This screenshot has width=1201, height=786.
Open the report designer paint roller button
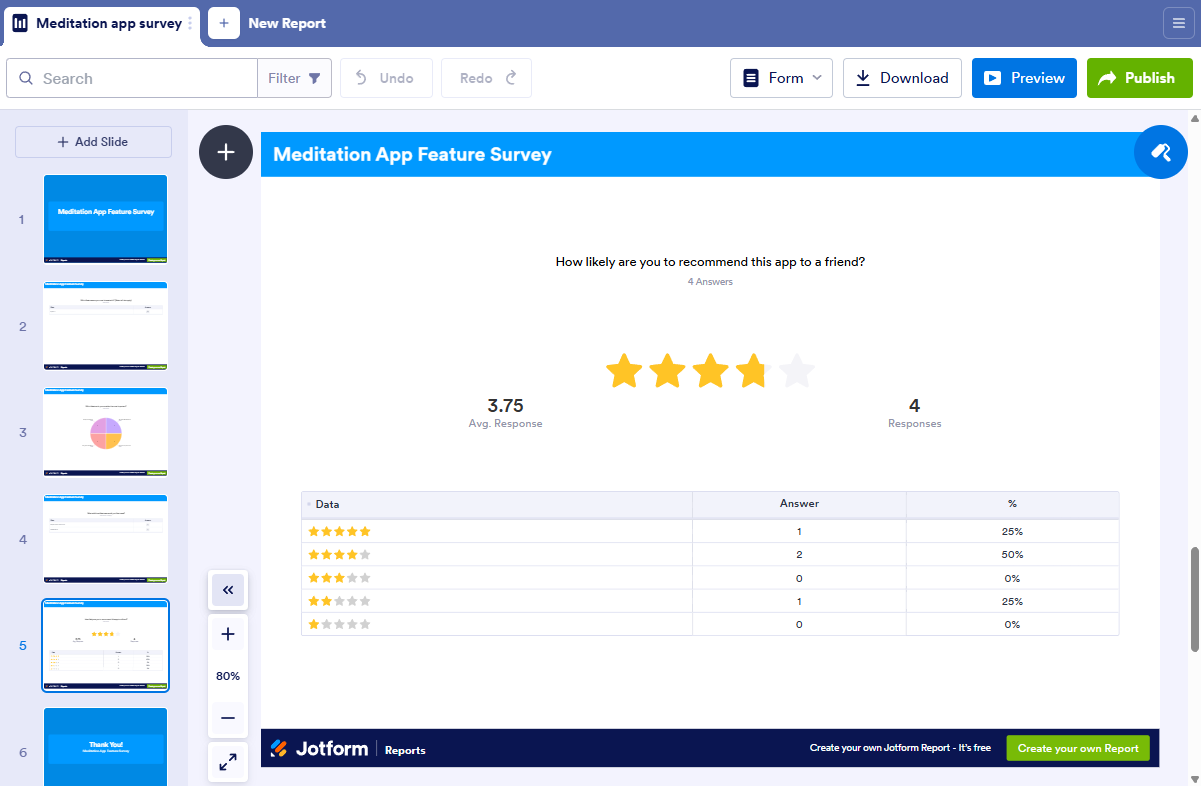click(x=1161, y=152)
